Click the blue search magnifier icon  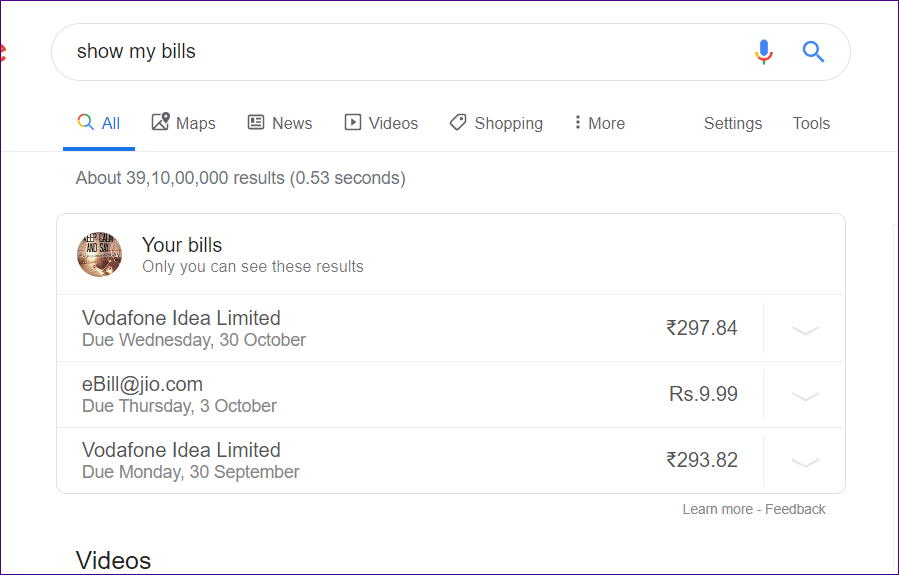click(813, 52)
